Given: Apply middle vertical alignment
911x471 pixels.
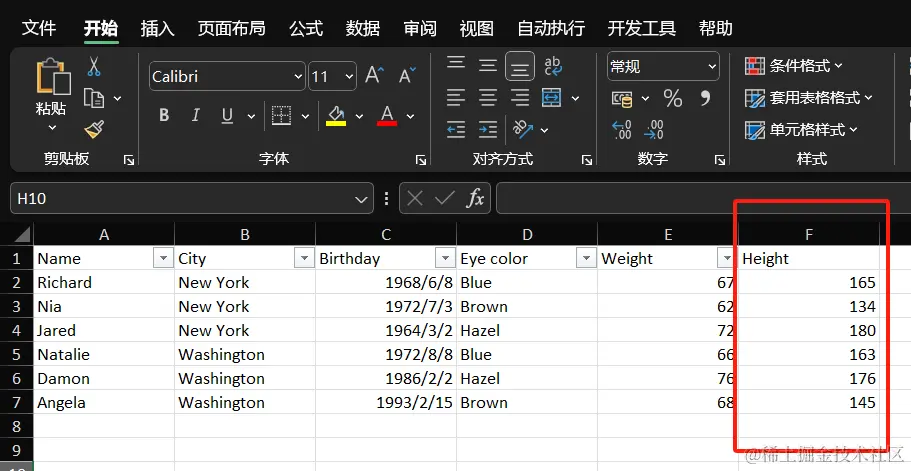Looking at the screenshot, I should (x=487, y=65).
